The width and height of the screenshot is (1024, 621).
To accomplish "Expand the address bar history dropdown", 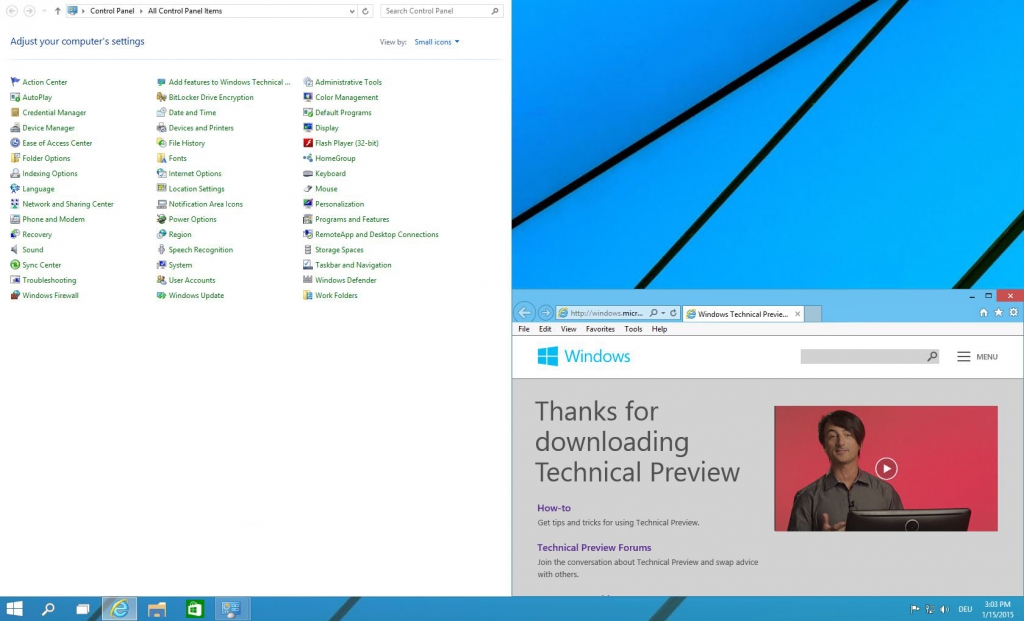I will (x=351, y=11).
